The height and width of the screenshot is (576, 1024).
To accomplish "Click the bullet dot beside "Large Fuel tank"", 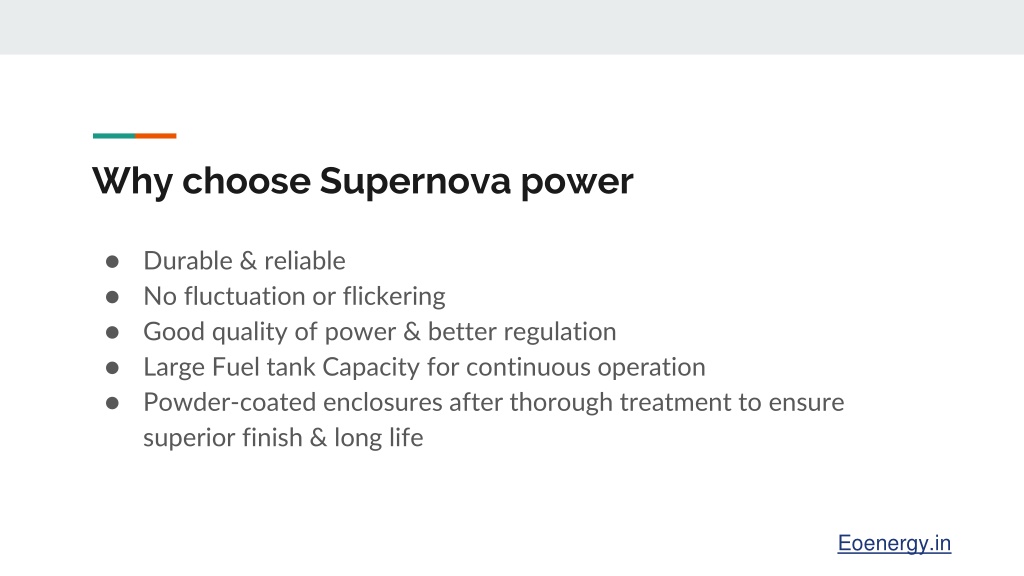I will [112, 368].
